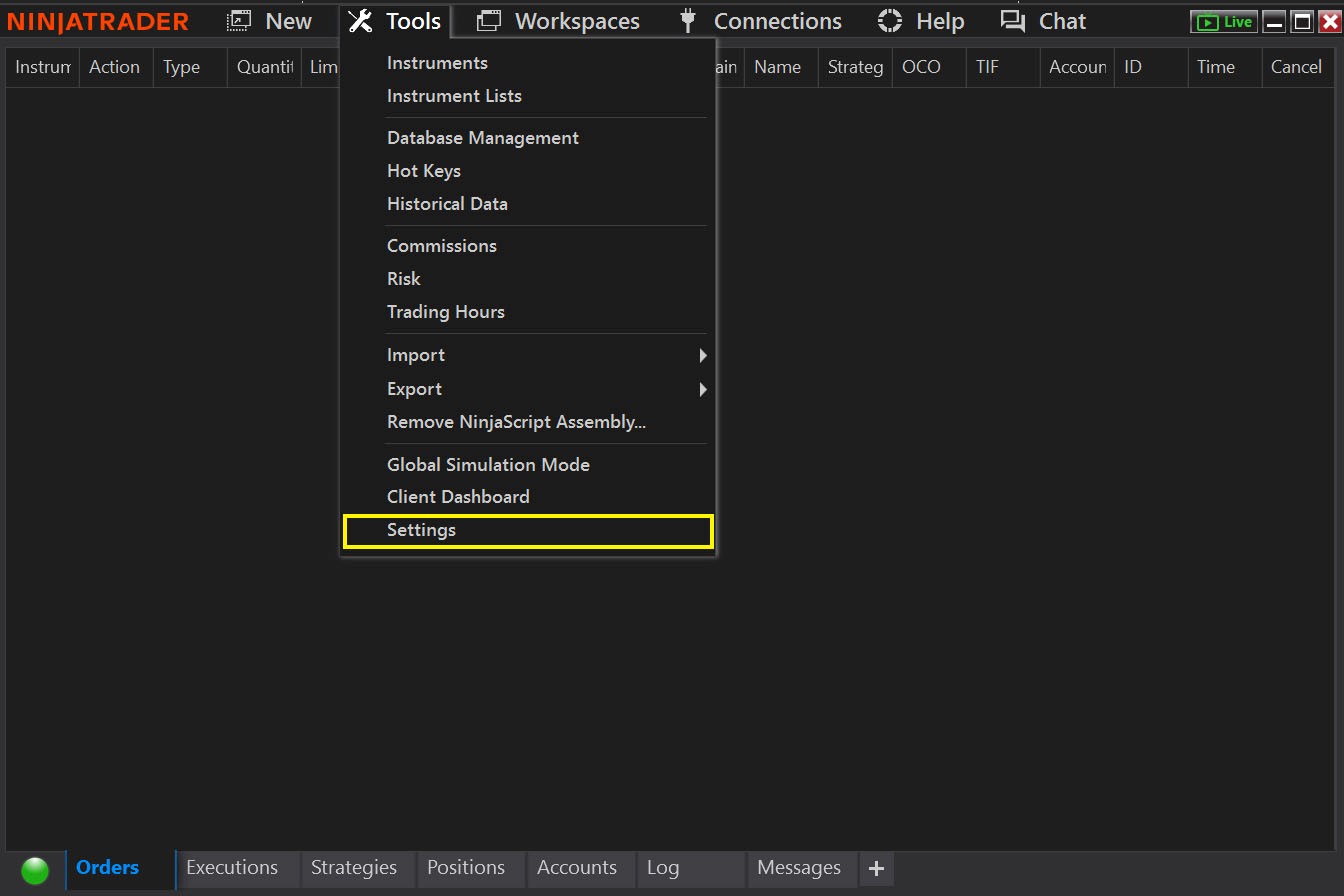1344x896 pixels.
Task: Click the Connections plug icon
Action: pyautogui.click(x=688, y=20)
